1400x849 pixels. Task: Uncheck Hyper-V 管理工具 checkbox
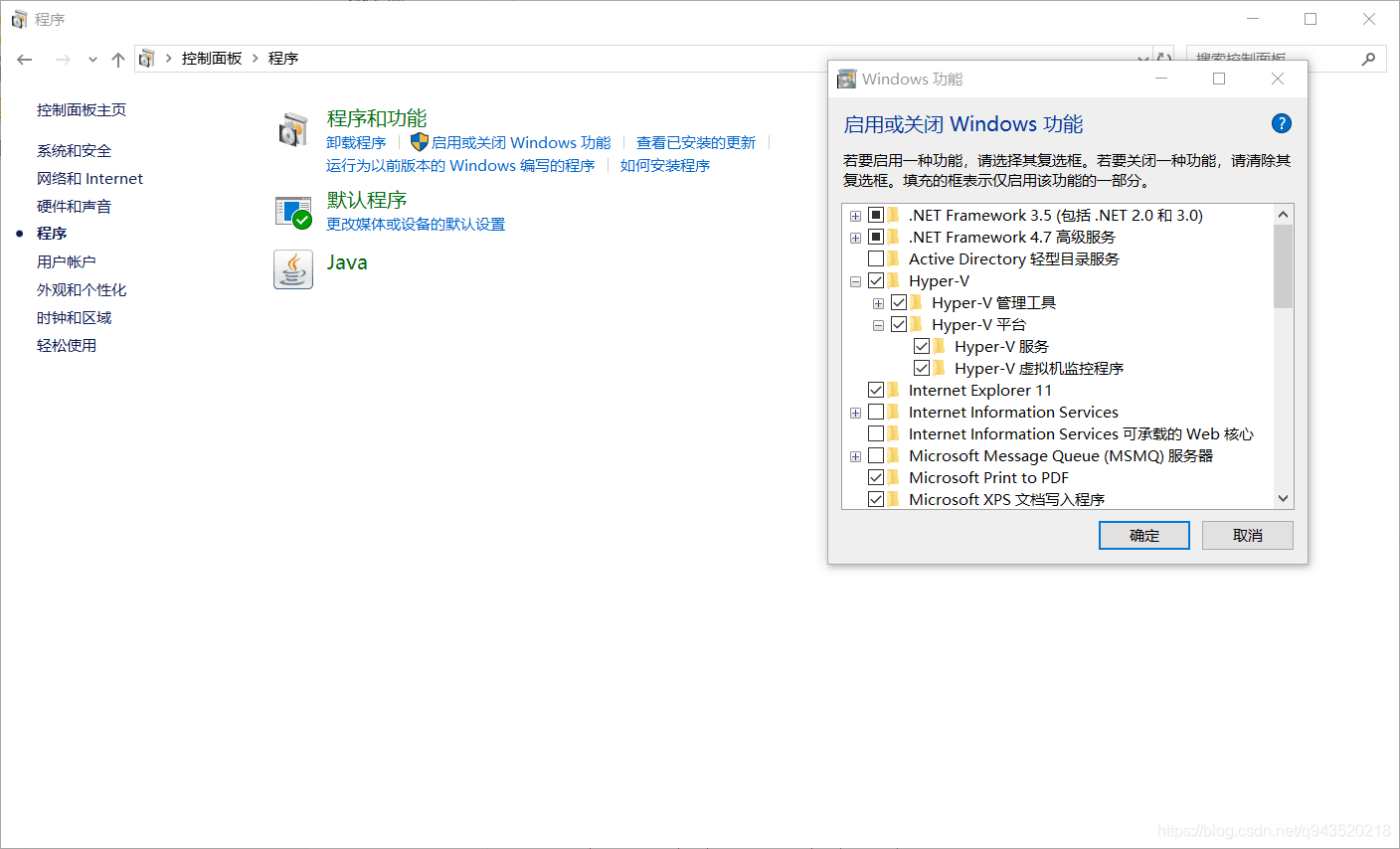(x=899, y=302)
